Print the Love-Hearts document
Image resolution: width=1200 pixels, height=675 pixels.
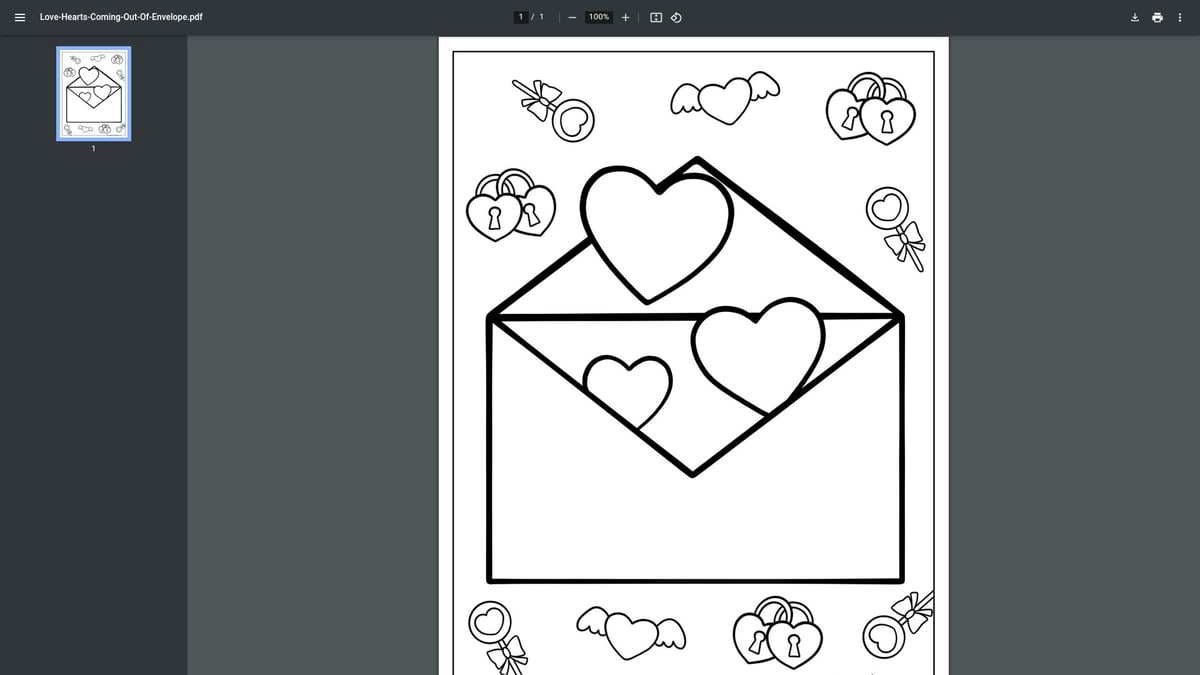pos(1157,17)
